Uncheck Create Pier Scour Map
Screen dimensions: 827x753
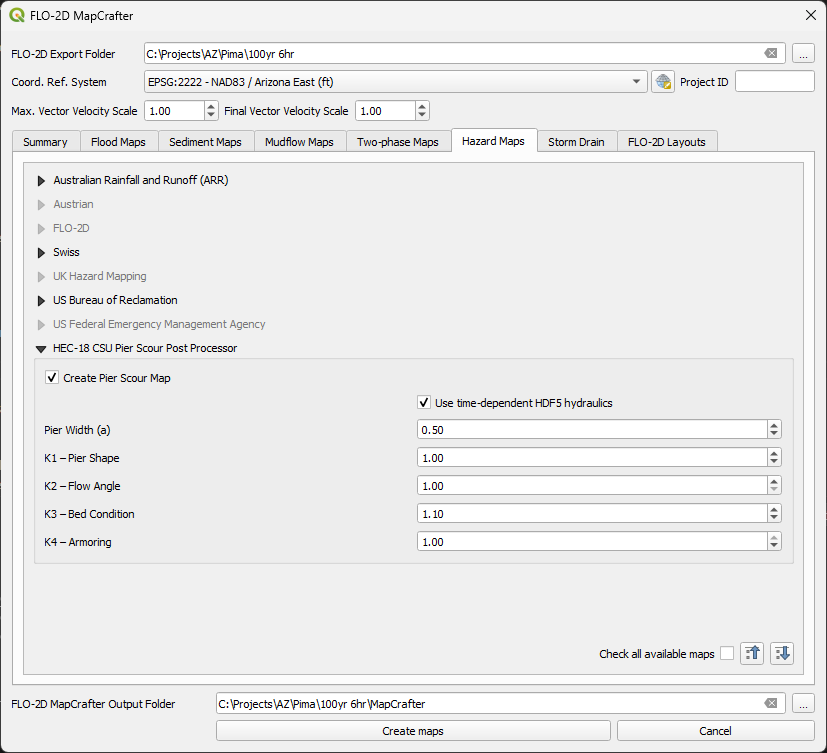[x=52, y=378]
